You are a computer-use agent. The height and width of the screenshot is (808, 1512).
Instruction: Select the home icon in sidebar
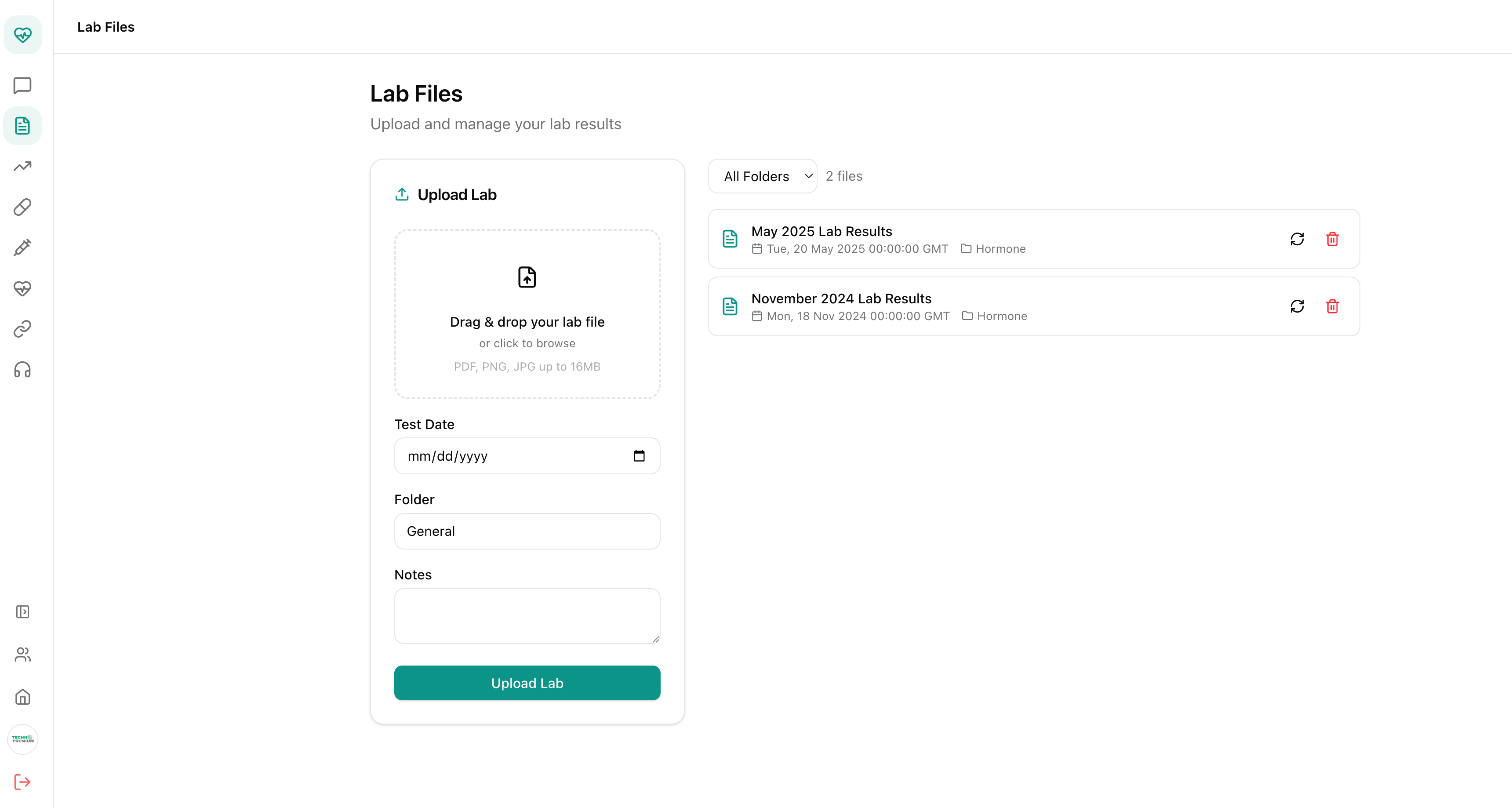(22, 697)
